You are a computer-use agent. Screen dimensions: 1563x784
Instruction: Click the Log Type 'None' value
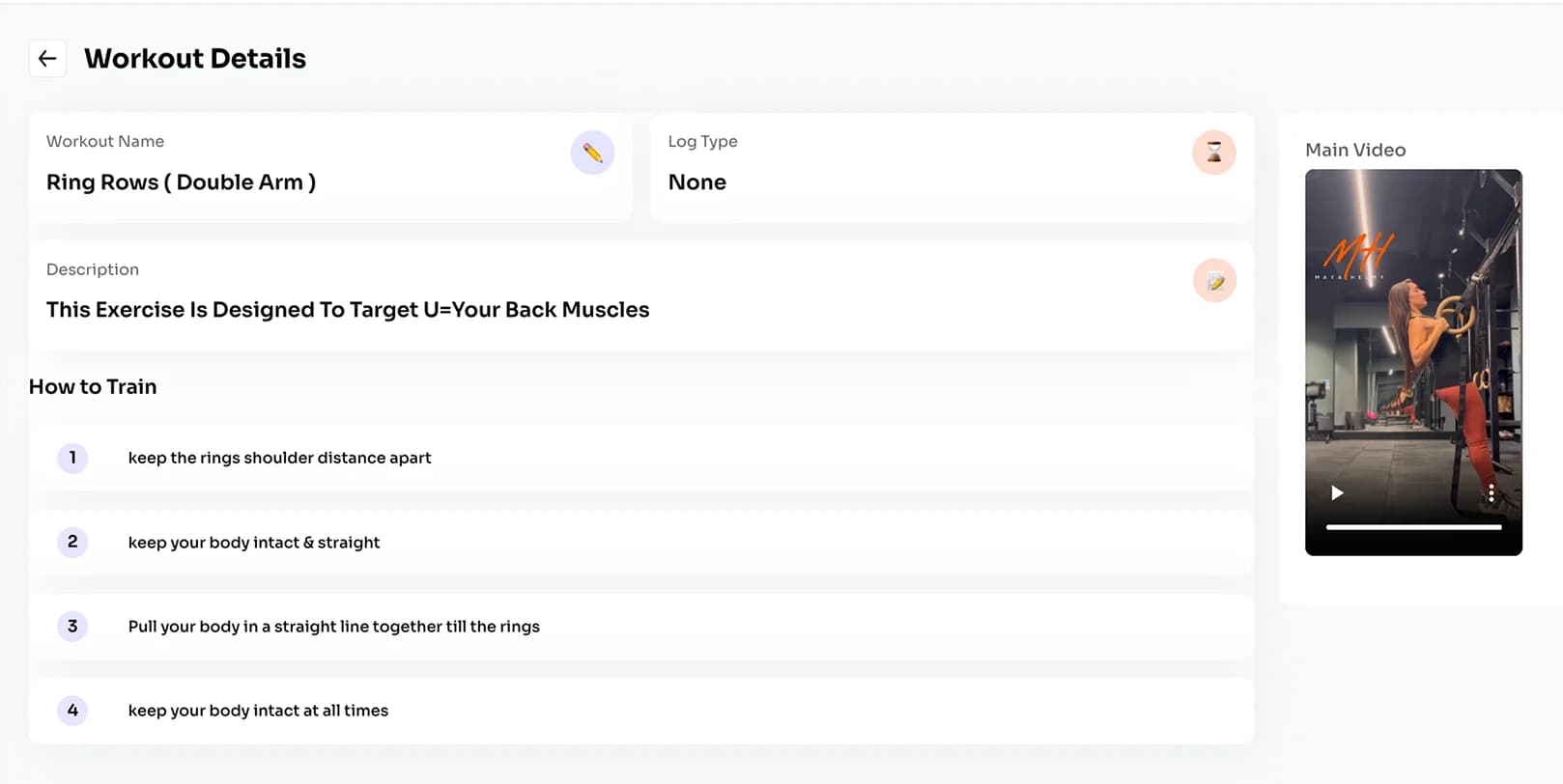(696, 182)
